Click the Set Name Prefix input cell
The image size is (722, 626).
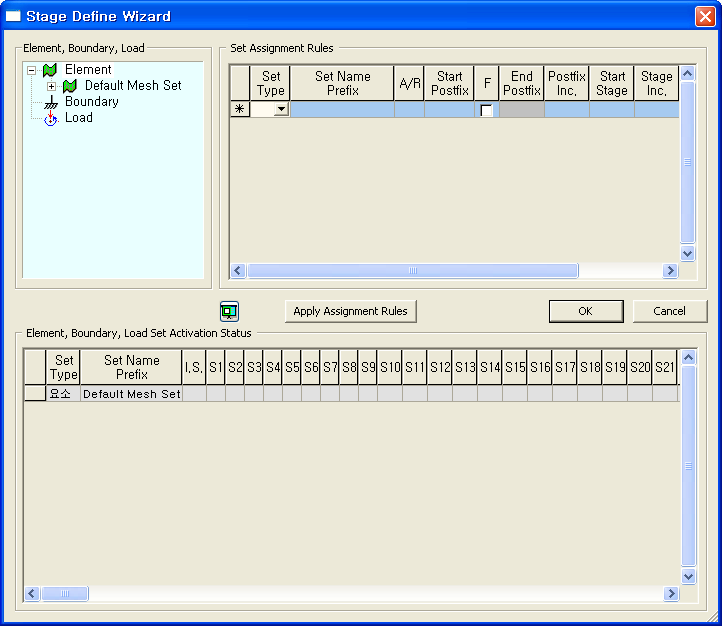tap(342, 110)
